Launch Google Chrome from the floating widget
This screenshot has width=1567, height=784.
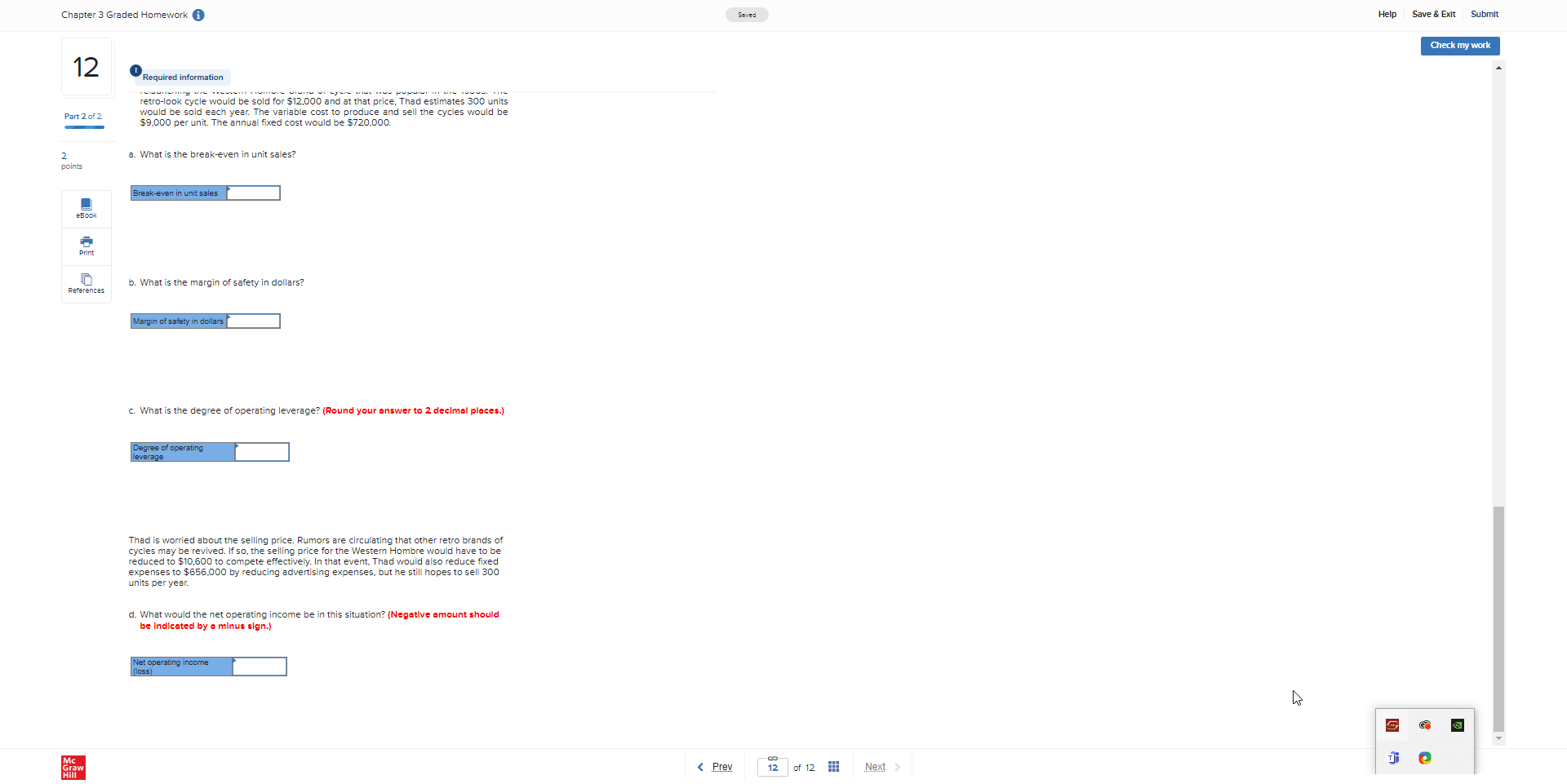click(x=1425, y=758)
